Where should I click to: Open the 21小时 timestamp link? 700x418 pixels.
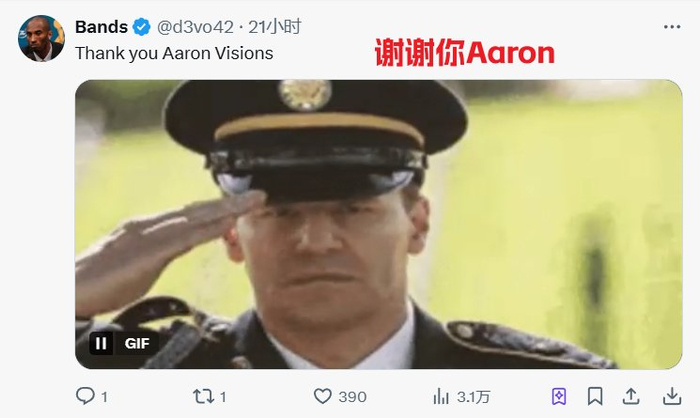coord(275,27)
